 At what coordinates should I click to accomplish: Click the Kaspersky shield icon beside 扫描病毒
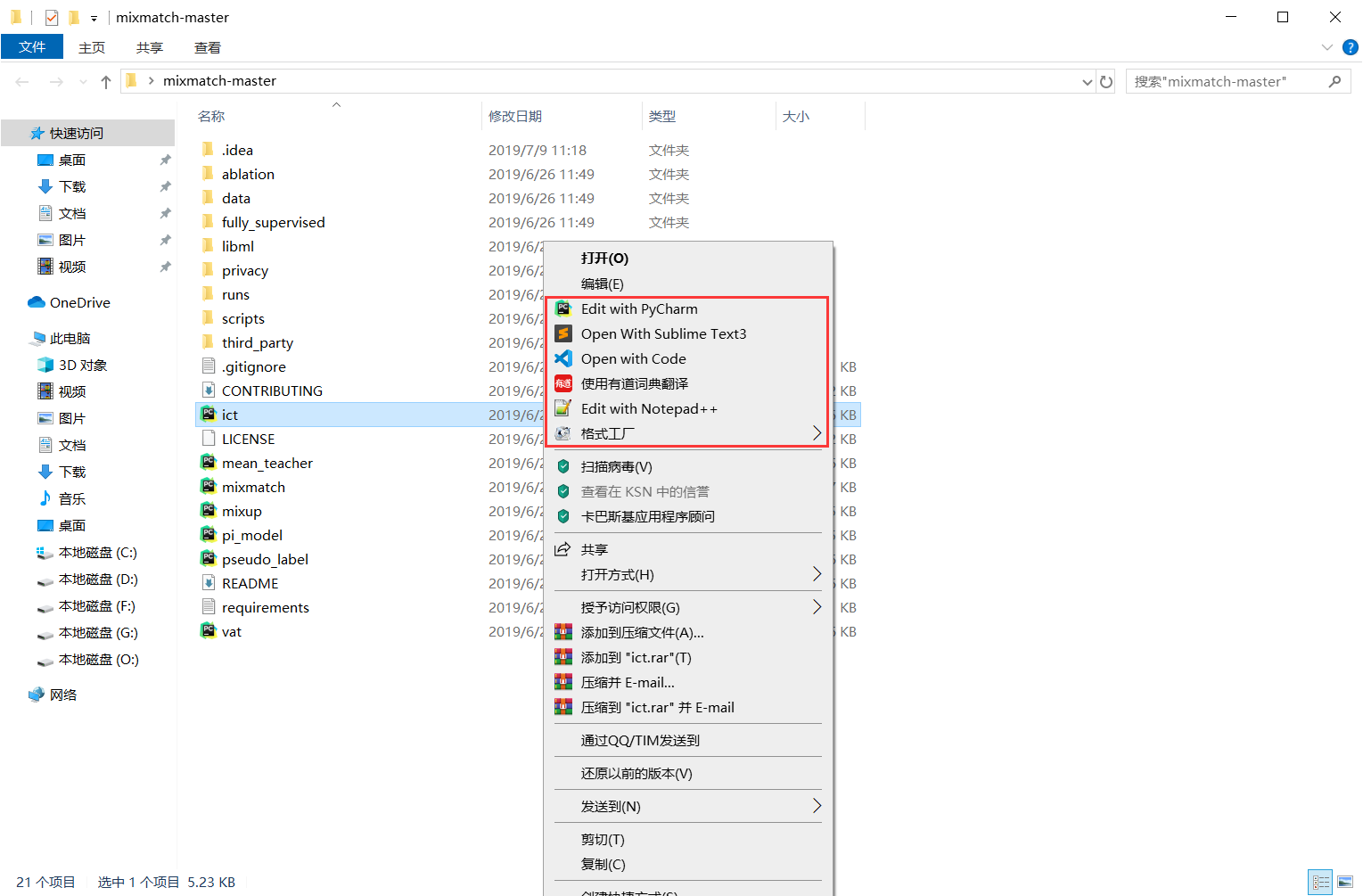[563, 466]
